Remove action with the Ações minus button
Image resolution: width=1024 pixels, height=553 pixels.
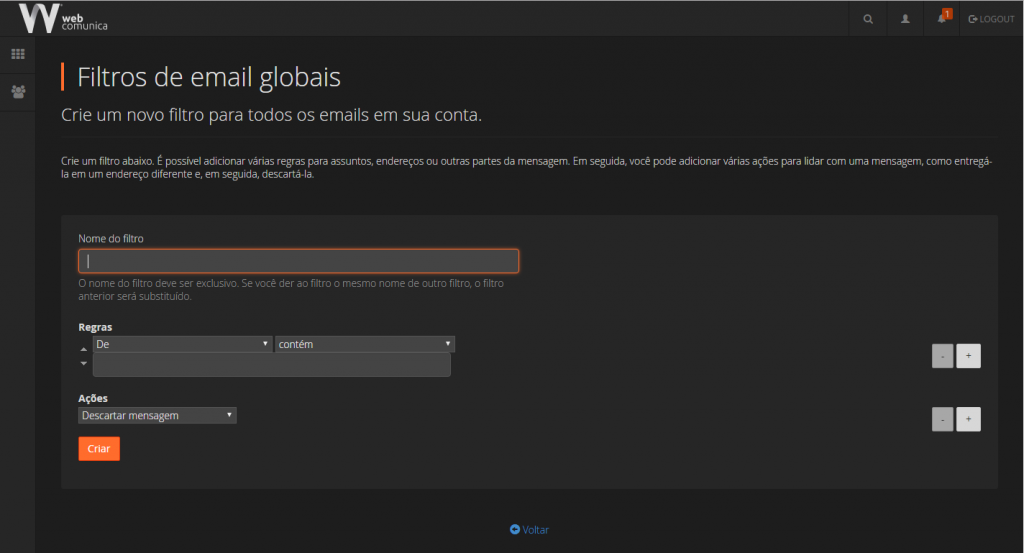pyautogui.click(x=942, y=420)
